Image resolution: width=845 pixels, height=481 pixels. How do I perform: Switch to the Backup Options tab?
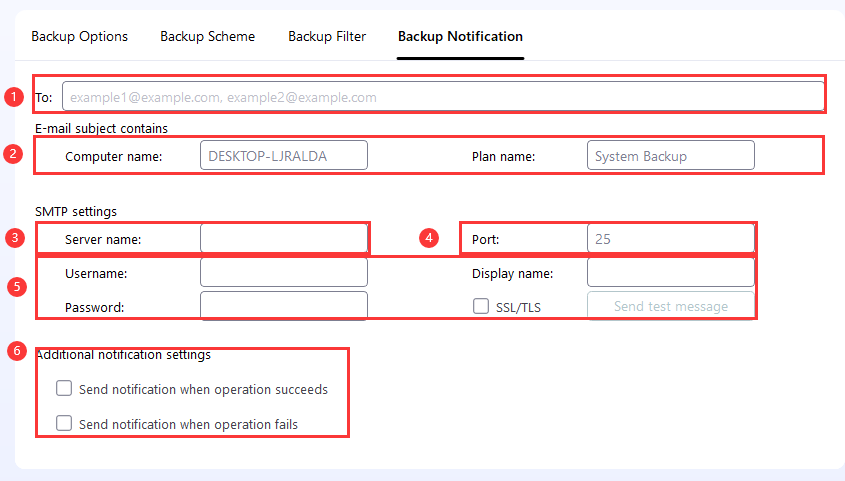(80, 37)
